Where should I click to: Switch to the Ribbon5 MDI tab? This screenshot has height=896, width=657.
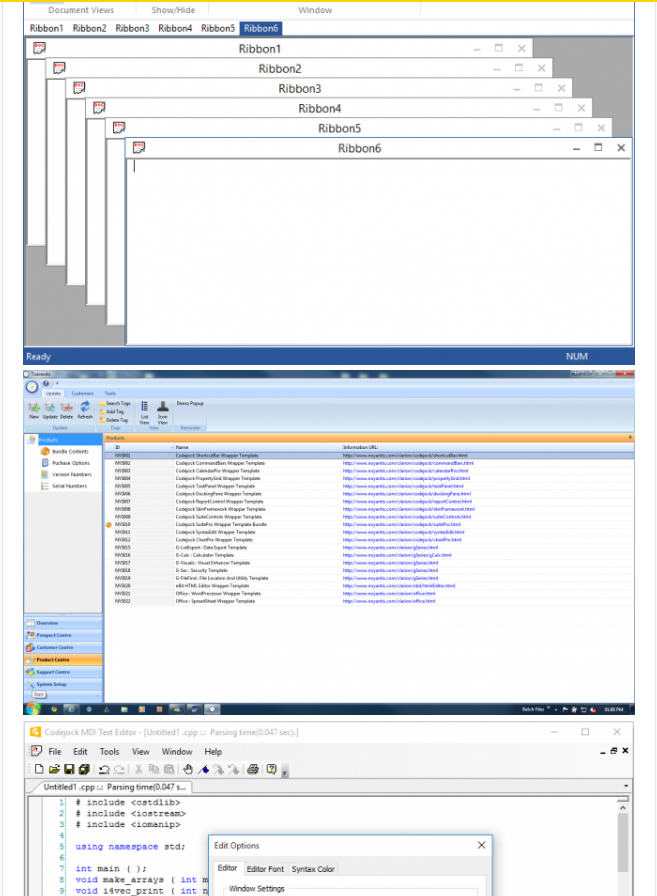218,28
